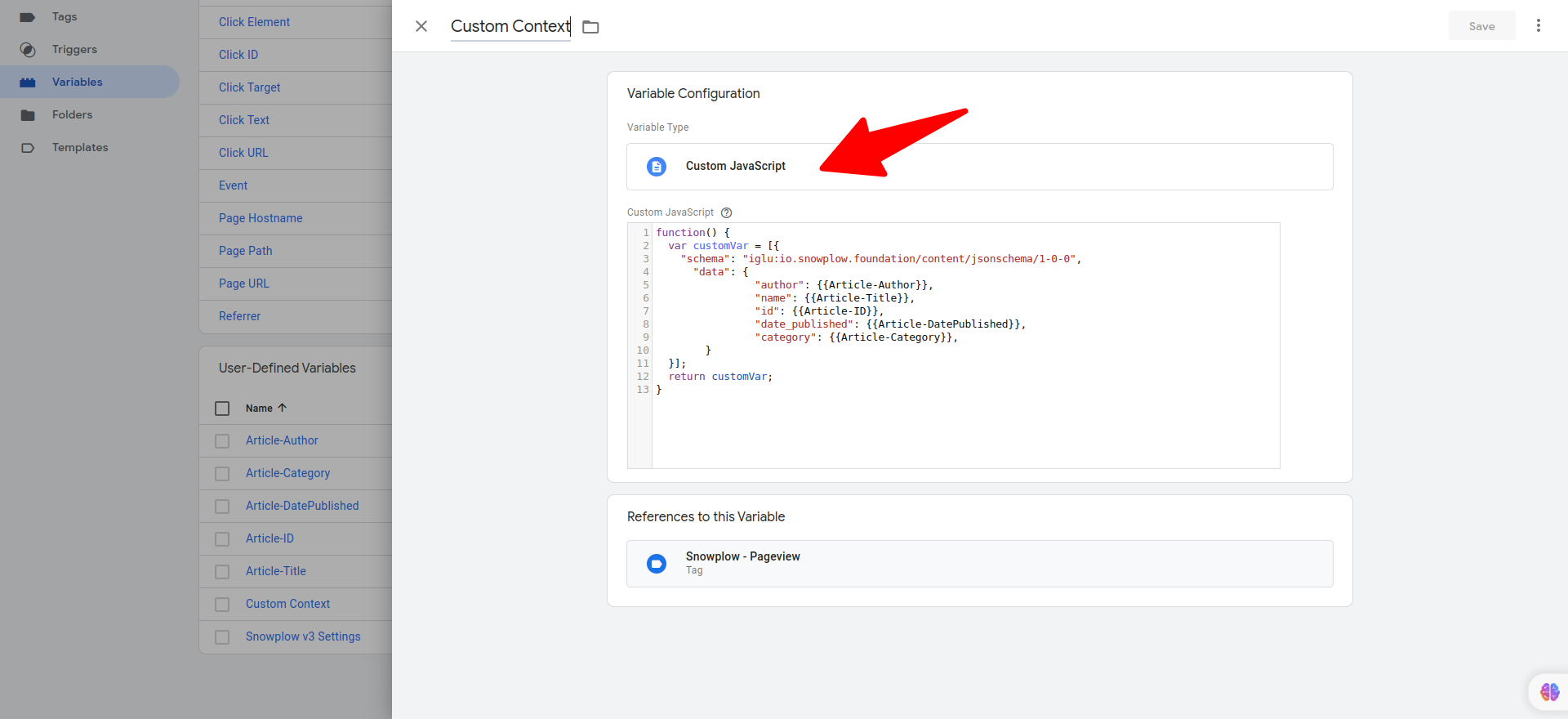Open the Snowplow v3 Settings variable
1568x719 pixels.
tap(303, 636)
